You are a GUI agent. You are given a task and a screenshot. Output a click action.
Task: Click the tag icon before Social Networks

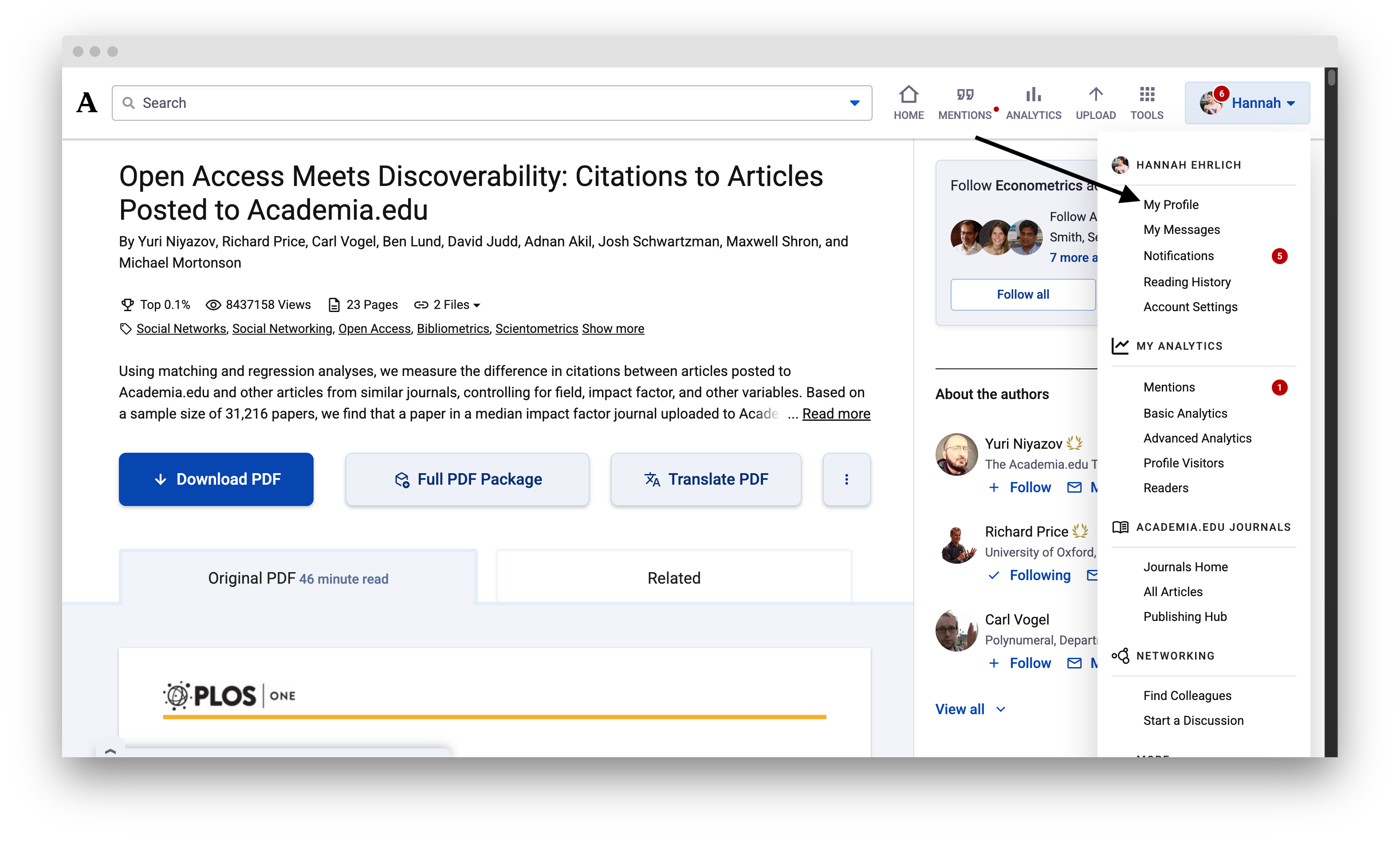tap(126, 328)
